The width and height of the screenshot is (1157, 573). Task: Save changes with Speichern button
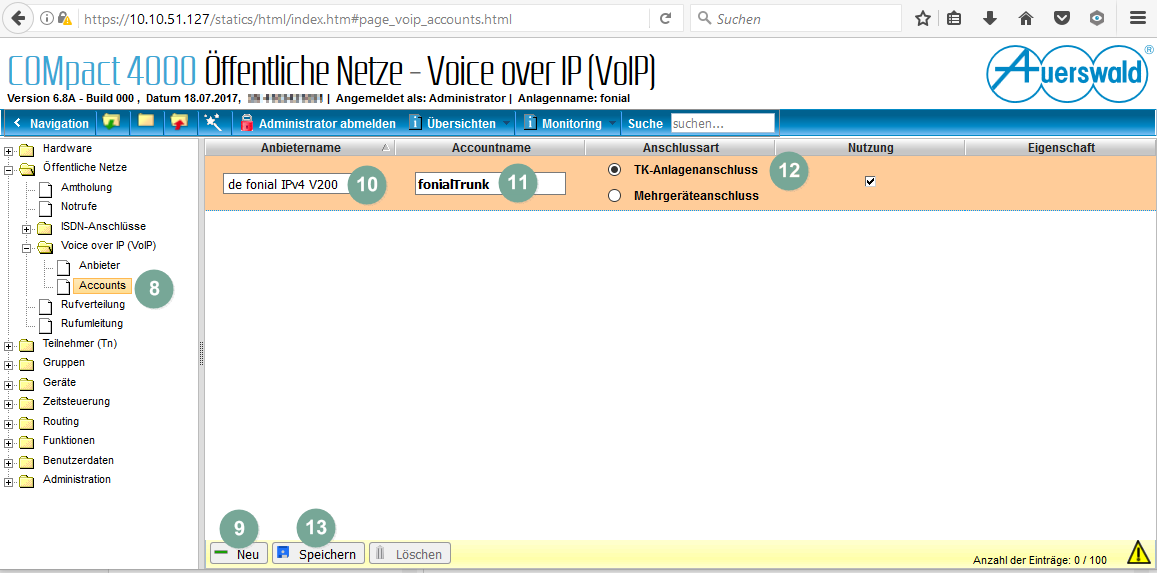point(319,554)
